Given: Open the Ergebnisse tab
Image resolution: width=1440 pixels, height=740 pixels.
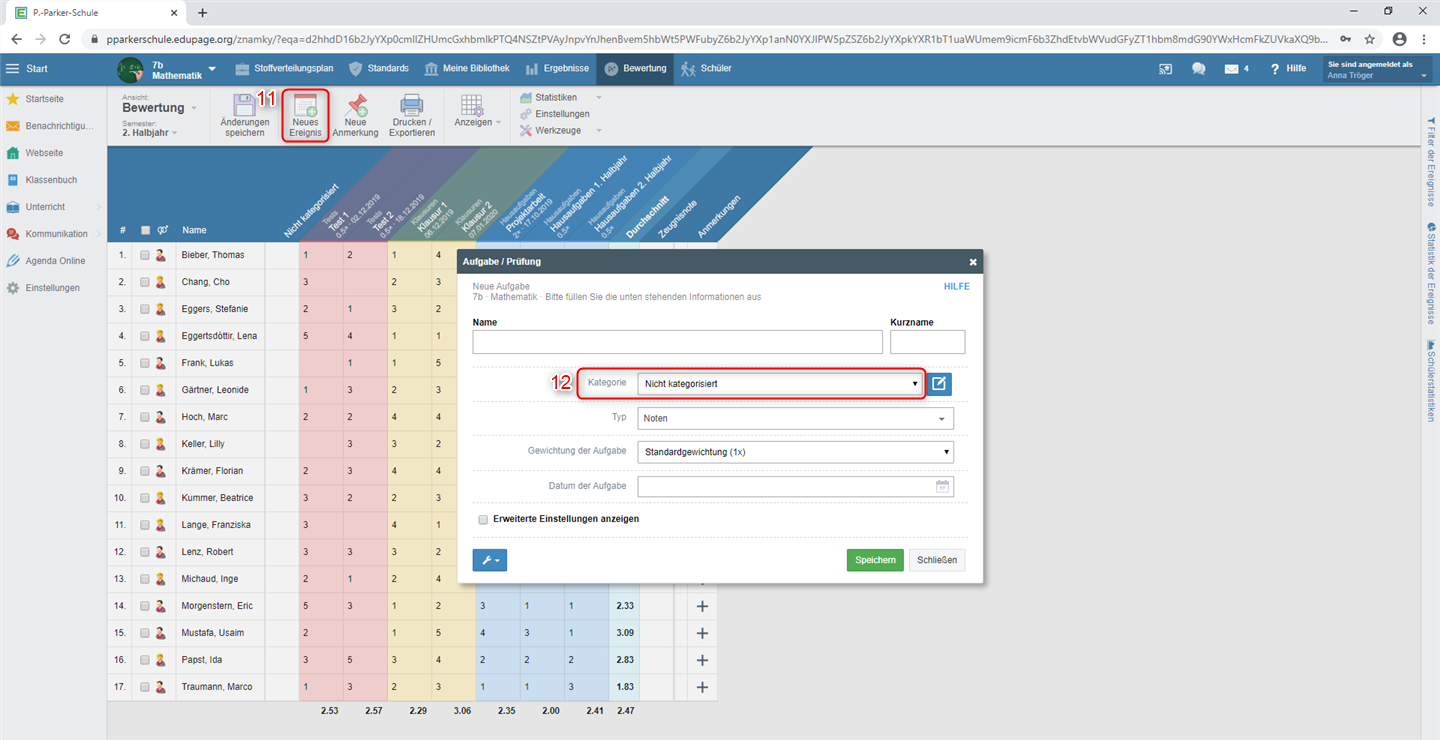Looking at the screenshot, I should coord(558,69).
